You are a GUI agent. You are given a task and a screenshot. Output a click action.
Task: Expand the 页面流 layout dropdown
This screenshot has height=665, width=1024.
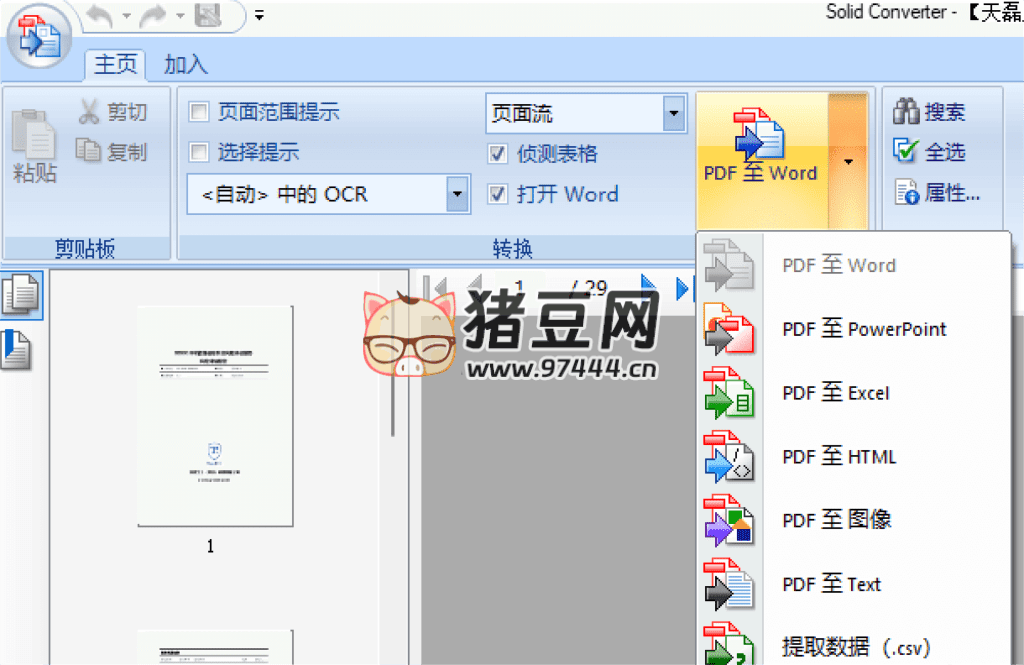click(x=674, y=114)
